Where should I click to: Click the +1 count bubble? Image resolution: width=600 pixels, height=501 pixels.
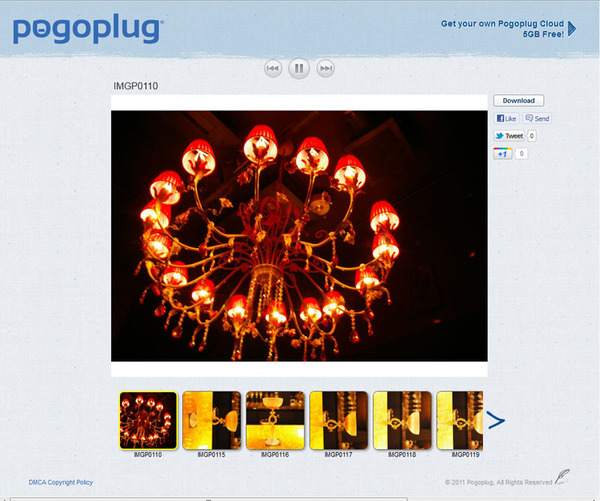pos(521,154)
